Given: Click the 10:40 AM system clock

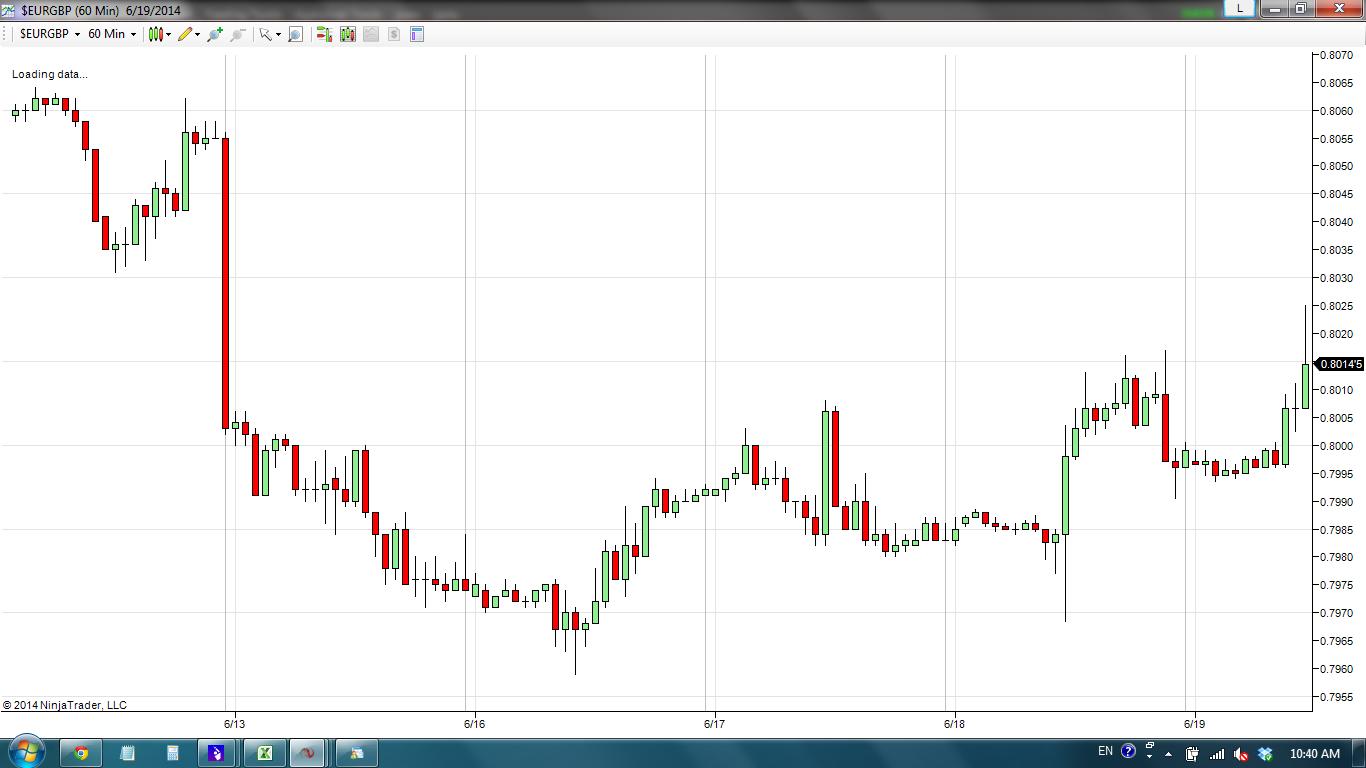Looking at the screenshot, I should tap(1315, 753).
